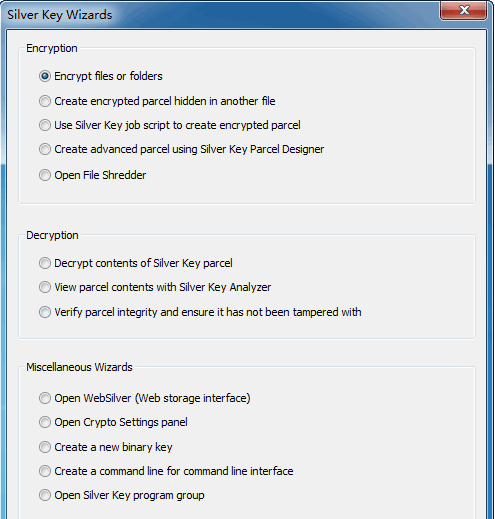Image resolution: width=495 pixels, height=519 pixels.
Task: Click the Decryption group label
Action: pyautogui.click(x=52, y=235)
